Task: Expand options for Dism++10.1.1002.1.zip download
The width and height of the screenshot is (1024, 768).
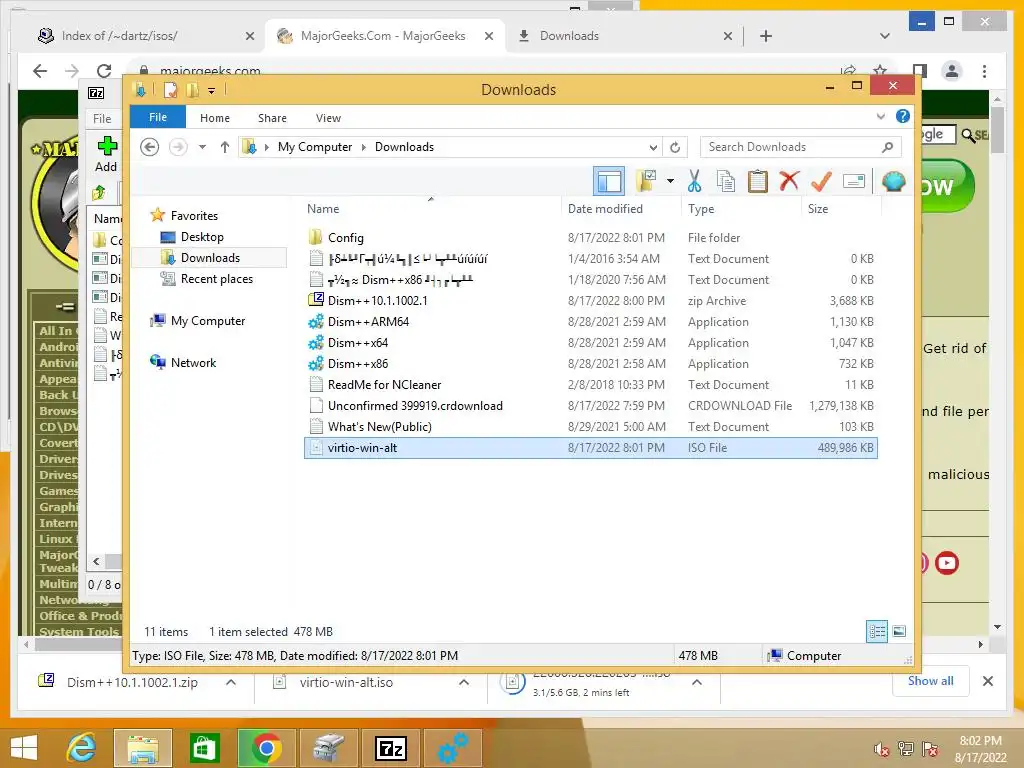Action: [231, 682]
